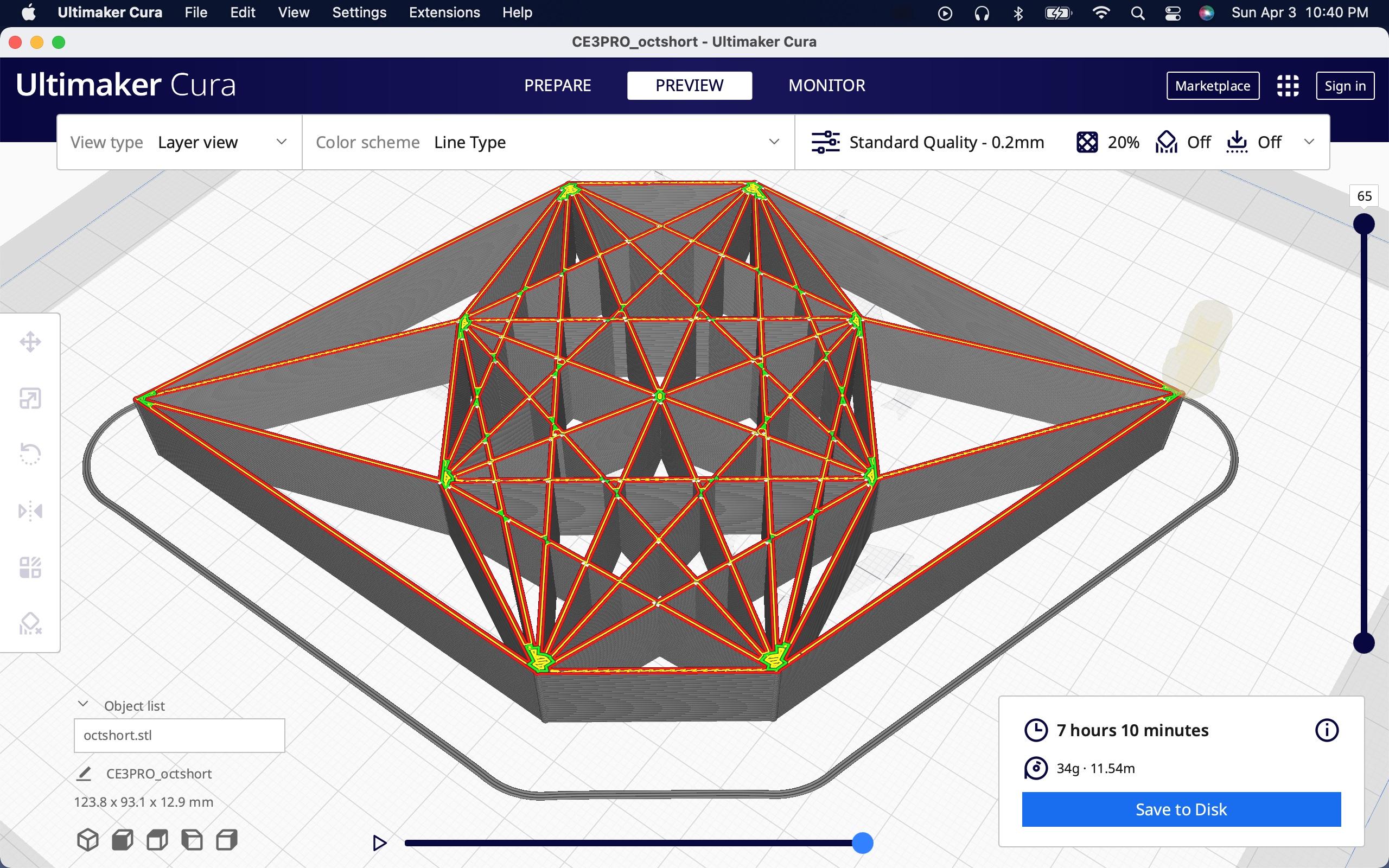Open the Extensions menu
This screenshot has width=1389, height=868.
[x=444, y=12]
